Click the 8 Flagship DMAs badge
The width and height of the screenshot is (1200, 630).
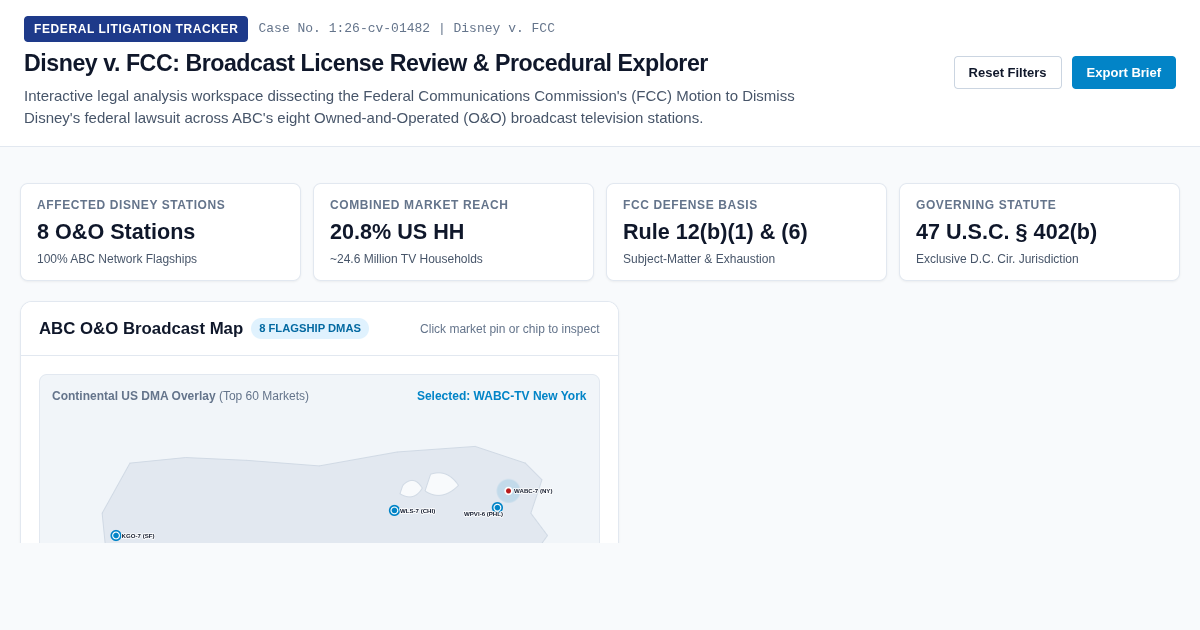[310, 328]
